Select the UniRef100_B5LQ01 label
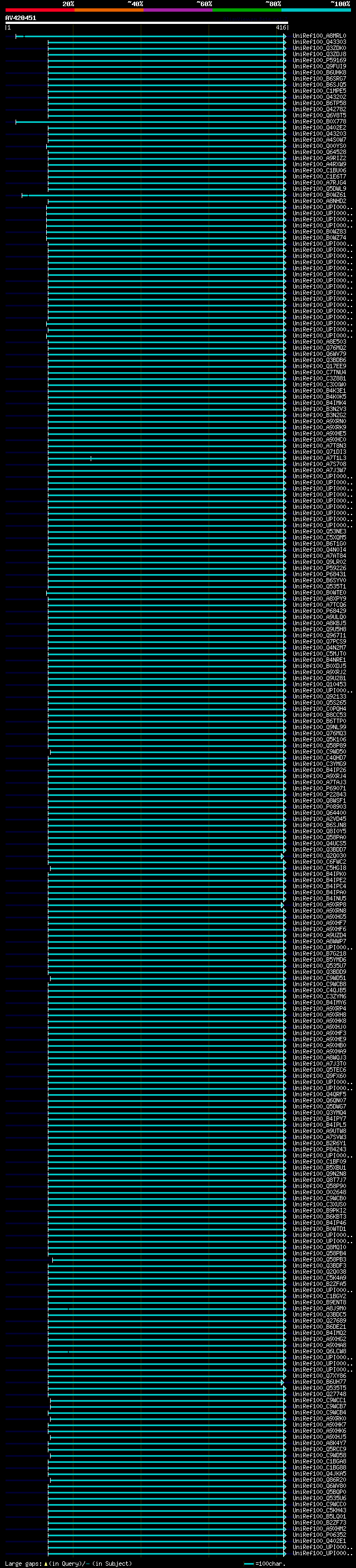Image resolution: width=356 pixels, height=1568 pixels. (x=319, y=1516)
